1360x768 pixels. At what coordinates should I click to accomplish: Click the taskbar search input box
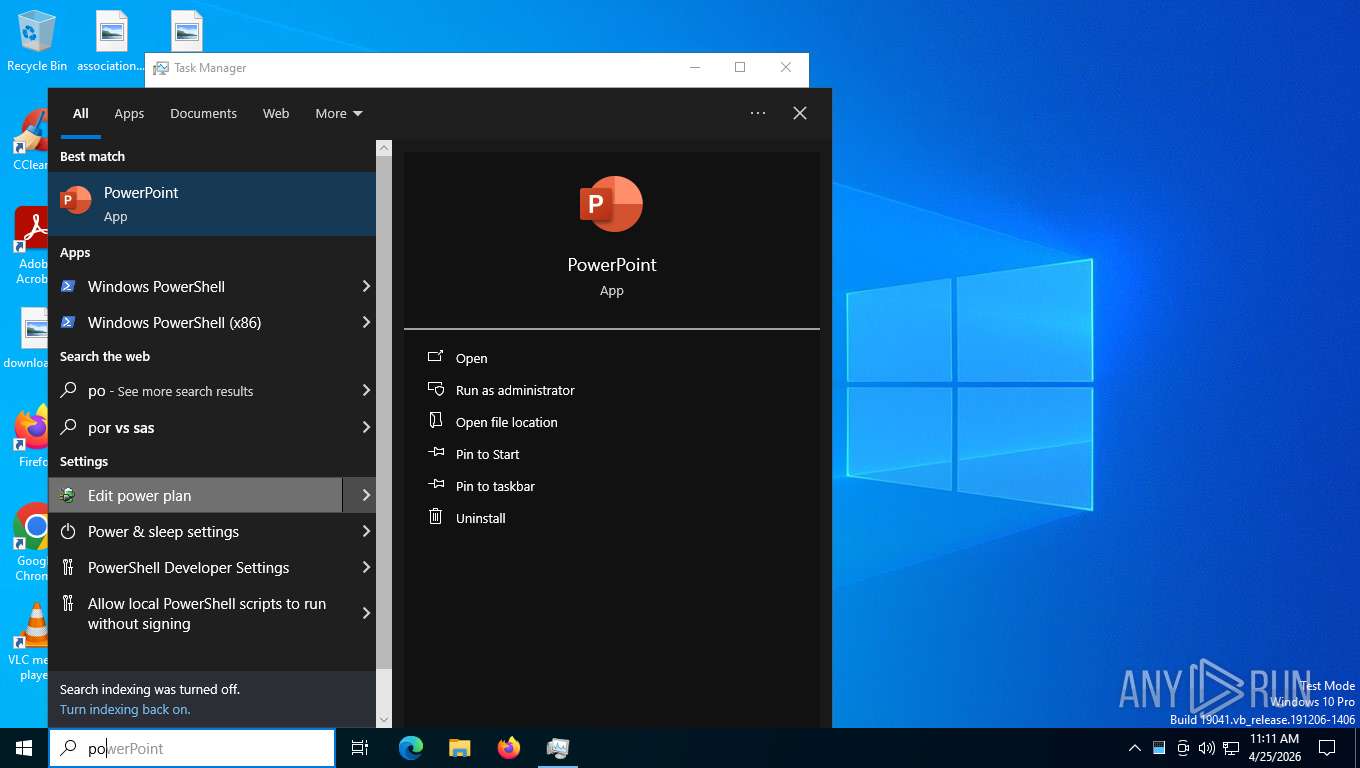pyautogui.click(x=192, y=748)
